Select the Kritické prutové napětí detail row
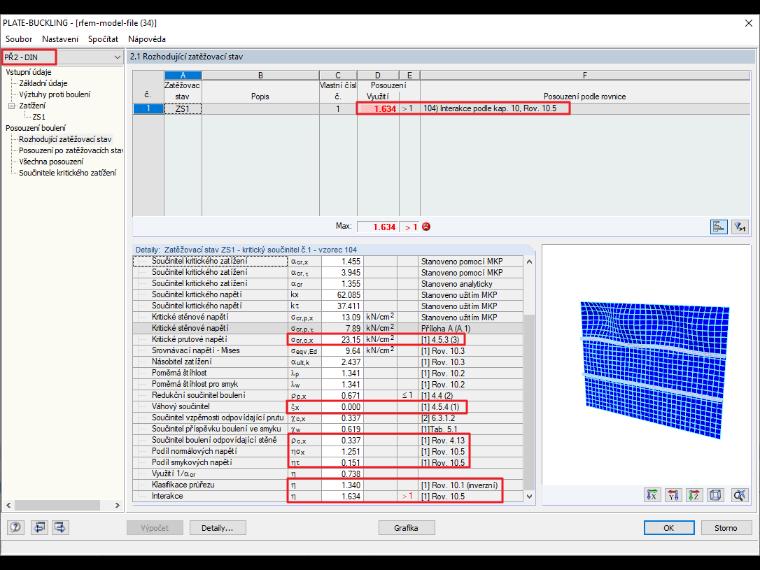Screen dimensions: 760x570 [328, 339]
